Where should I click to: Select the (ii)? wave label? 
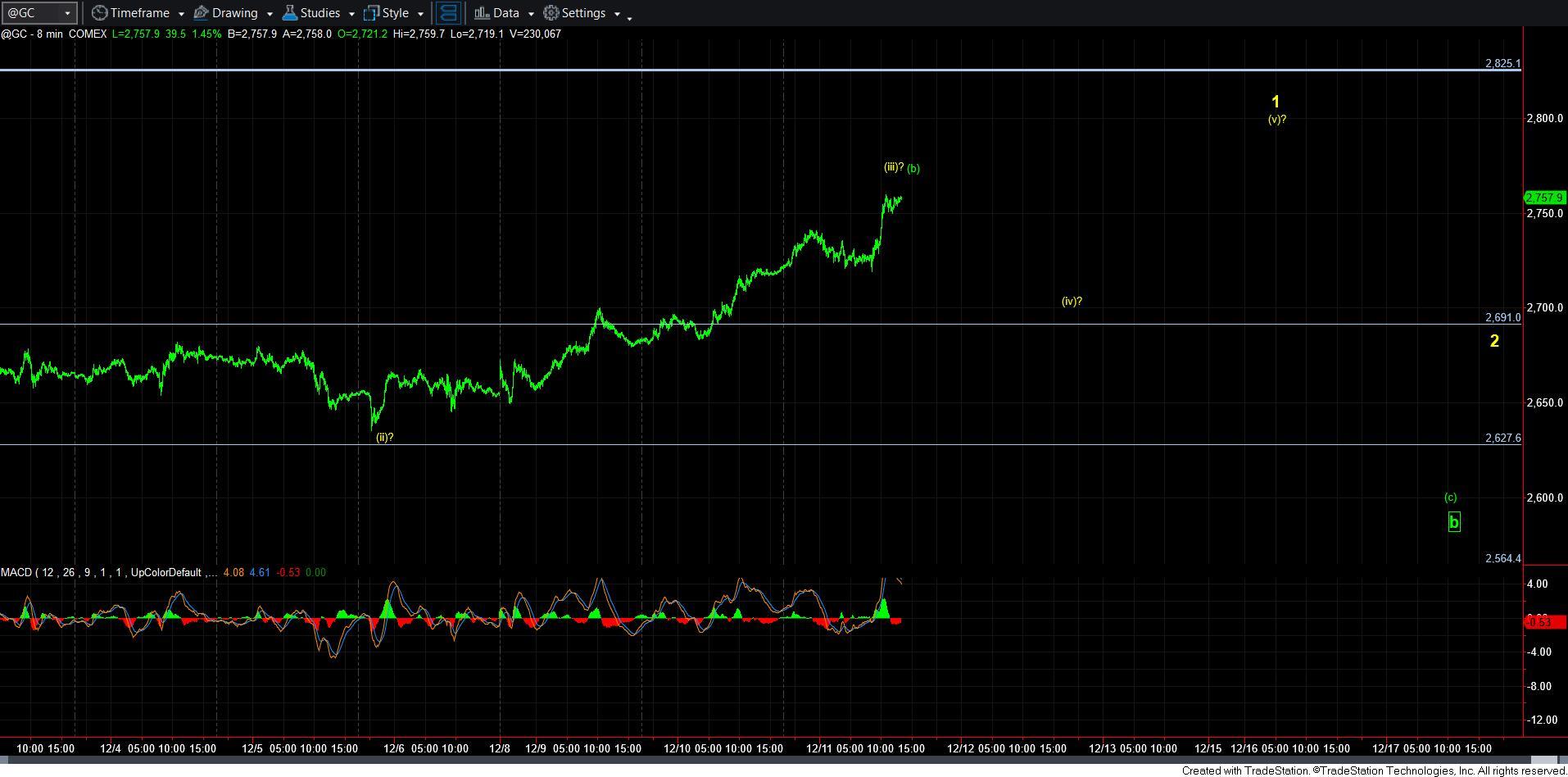click(x=385, y=438)
